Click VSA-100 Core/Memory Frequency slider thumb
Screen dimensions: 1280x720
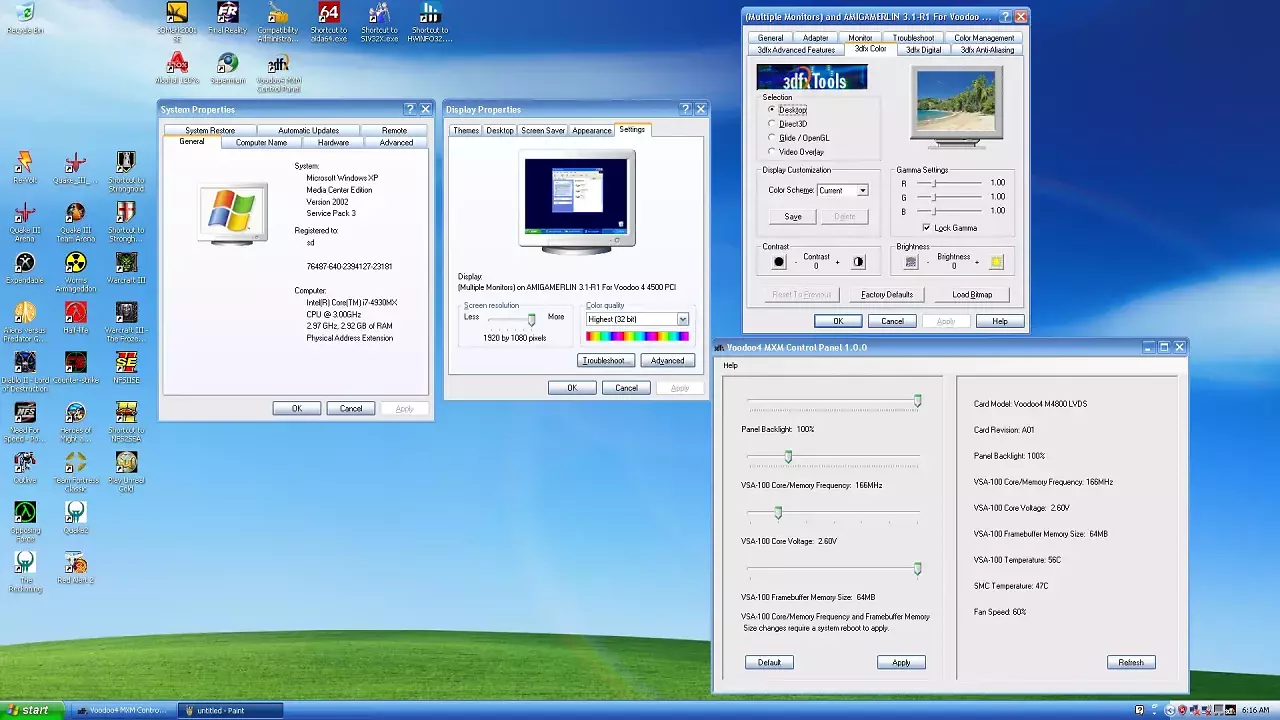click(788, 457)
